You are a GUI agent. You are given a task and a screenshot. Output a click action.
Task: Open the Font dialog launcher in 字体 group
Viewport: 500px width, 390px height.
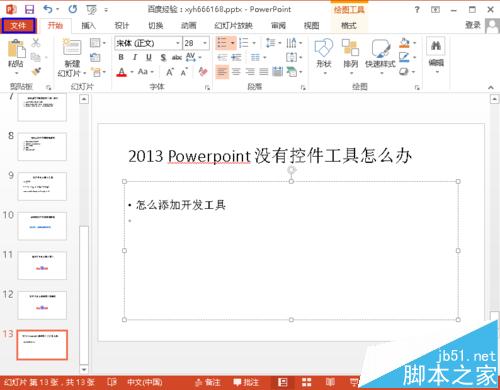pyautogui.click(x=207, y=87)
